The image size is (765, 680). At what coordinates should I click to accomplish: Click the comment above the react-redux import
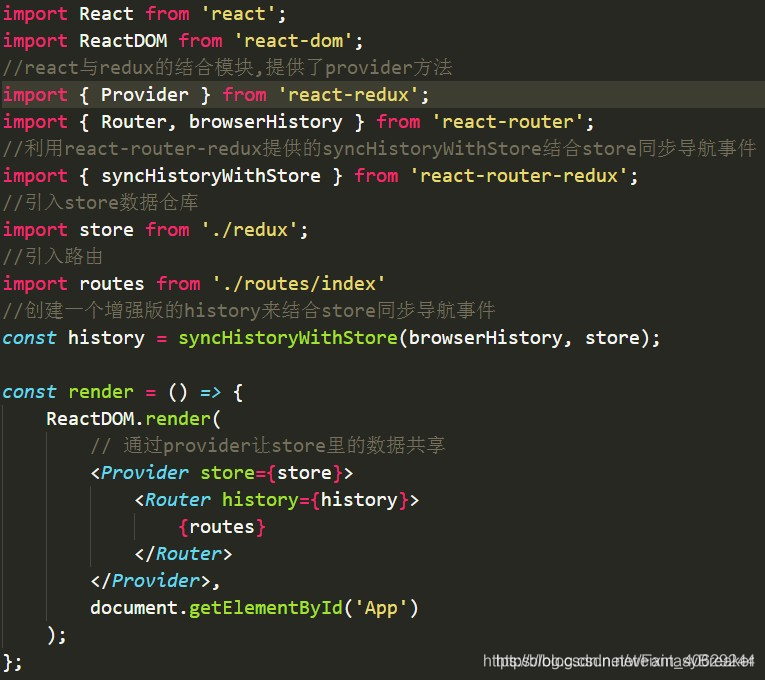(227, 68)
